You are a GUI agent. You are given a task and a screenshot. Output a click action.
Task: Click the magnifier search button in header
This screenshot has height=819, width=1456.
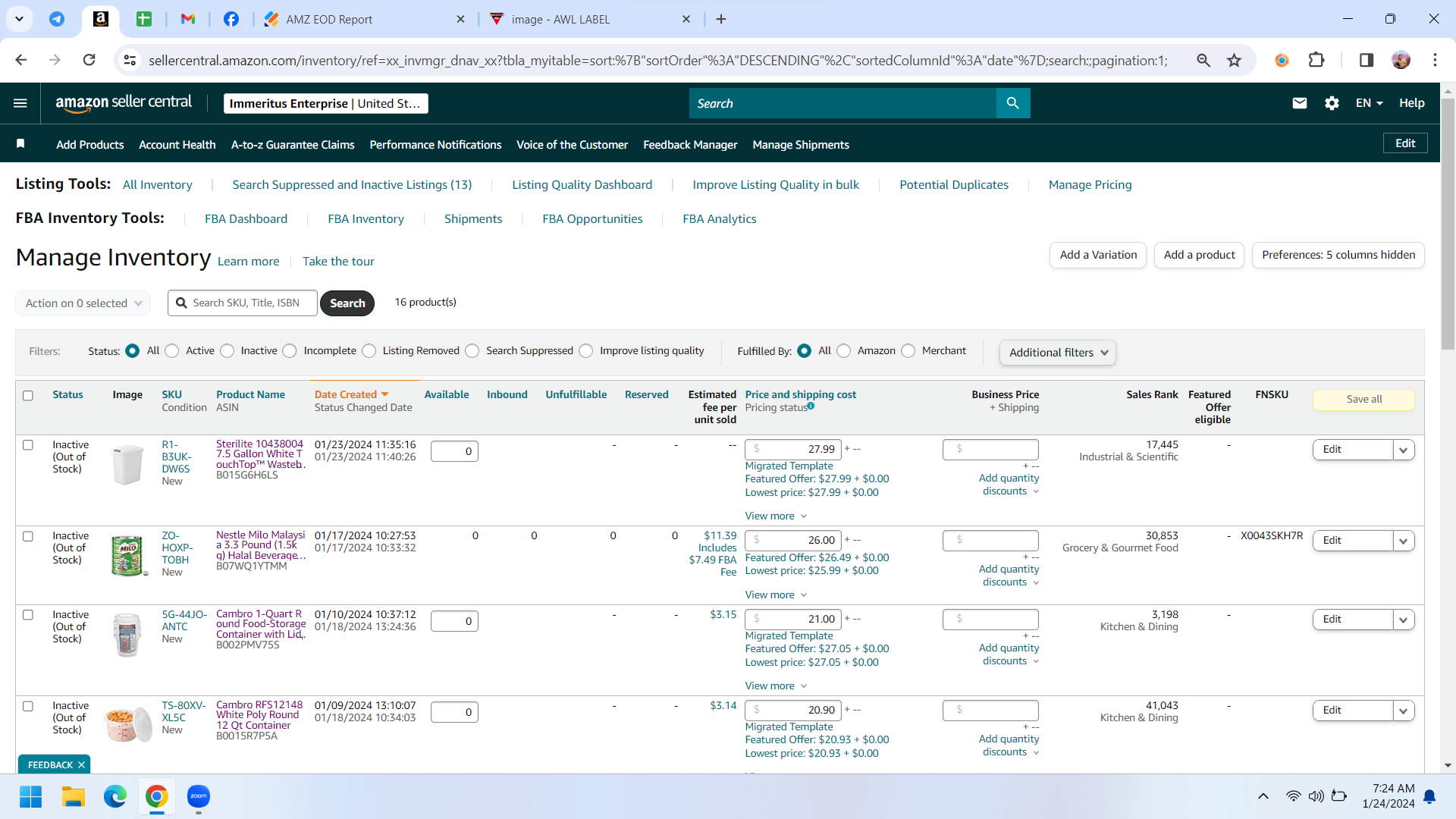coord(1013,103)
